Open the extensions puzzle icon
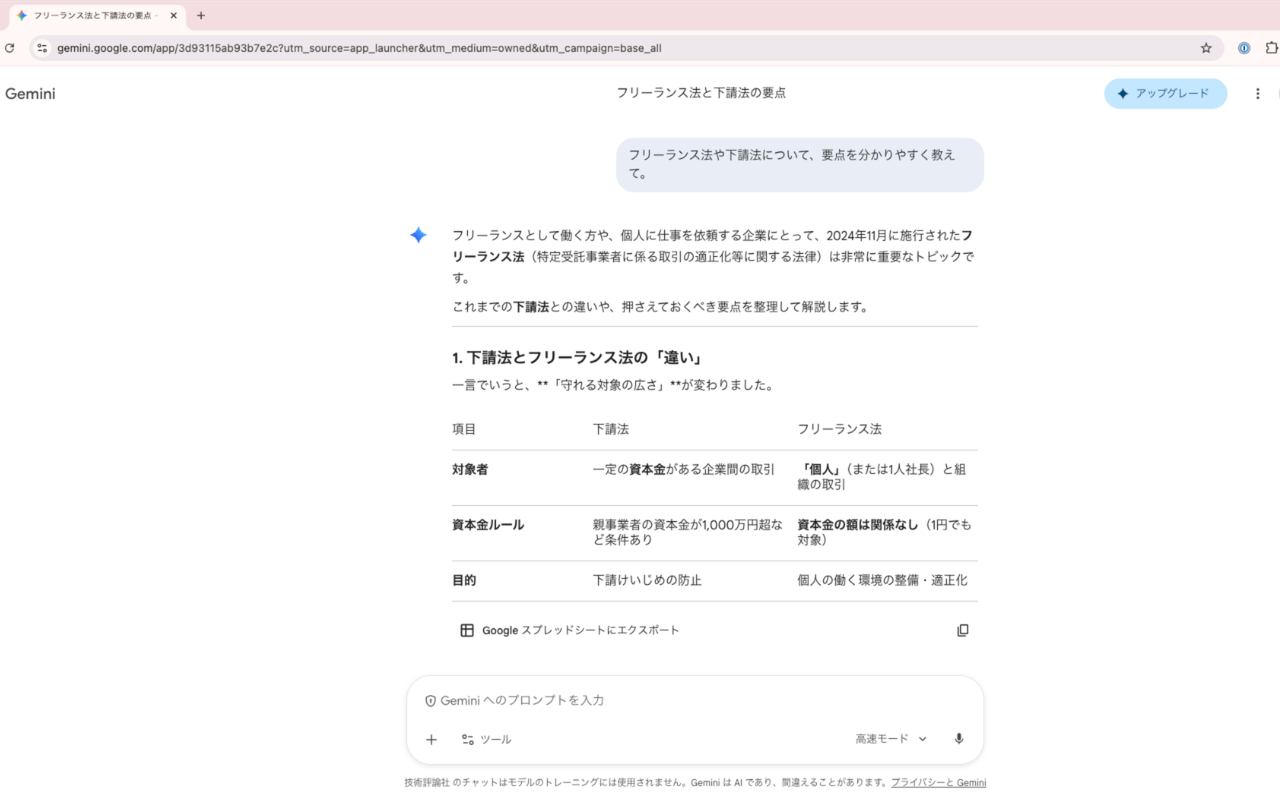 [x=1272, y=48]
